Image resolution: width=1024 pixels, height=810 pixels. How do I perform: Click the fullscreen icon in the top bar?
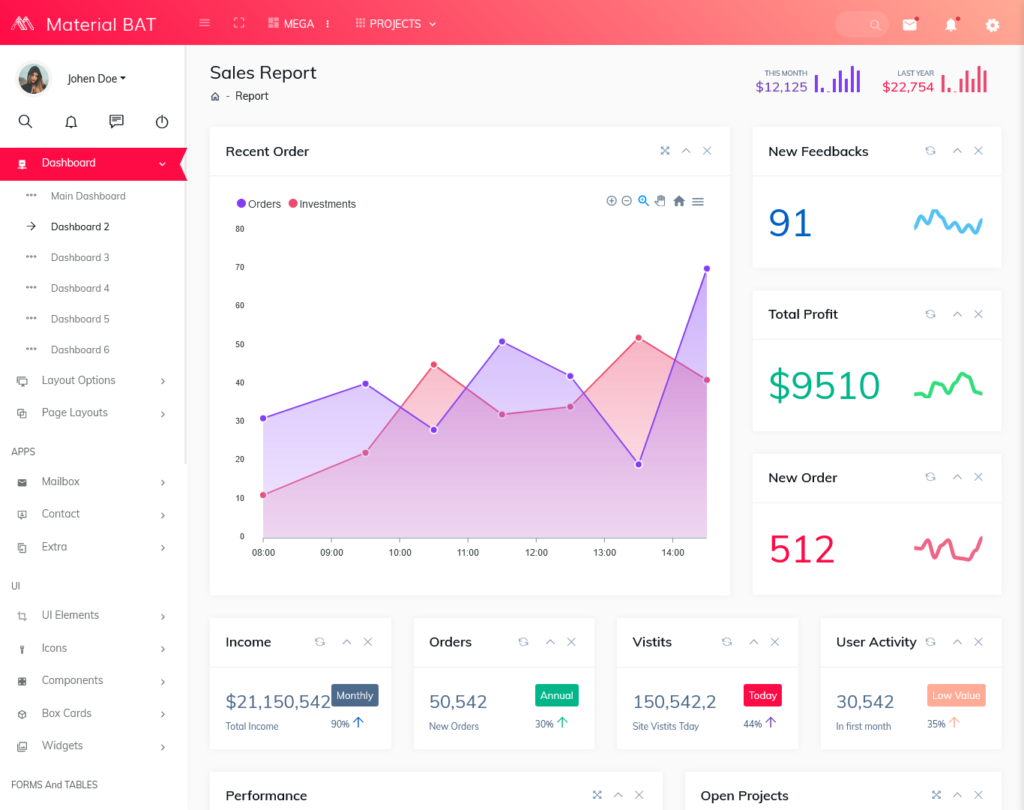(x=239, y=23)
